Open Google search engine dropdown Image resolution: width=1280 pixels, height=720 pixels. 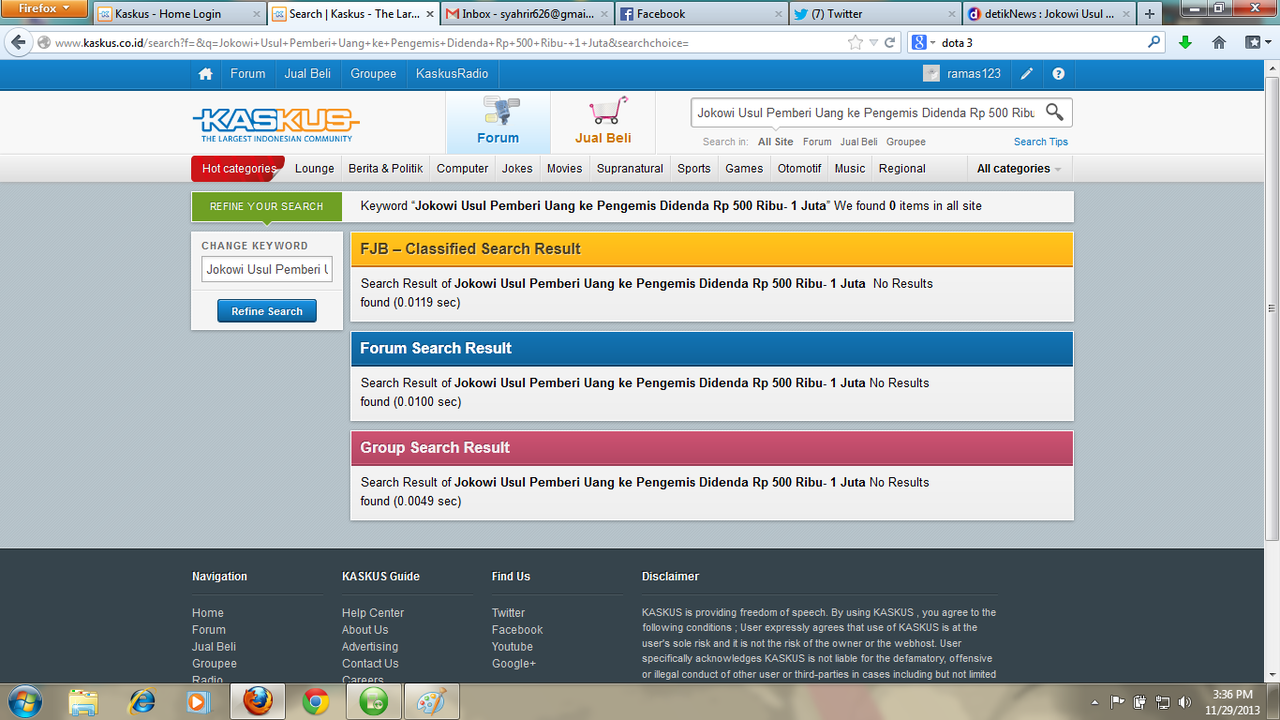coord(924,43)
